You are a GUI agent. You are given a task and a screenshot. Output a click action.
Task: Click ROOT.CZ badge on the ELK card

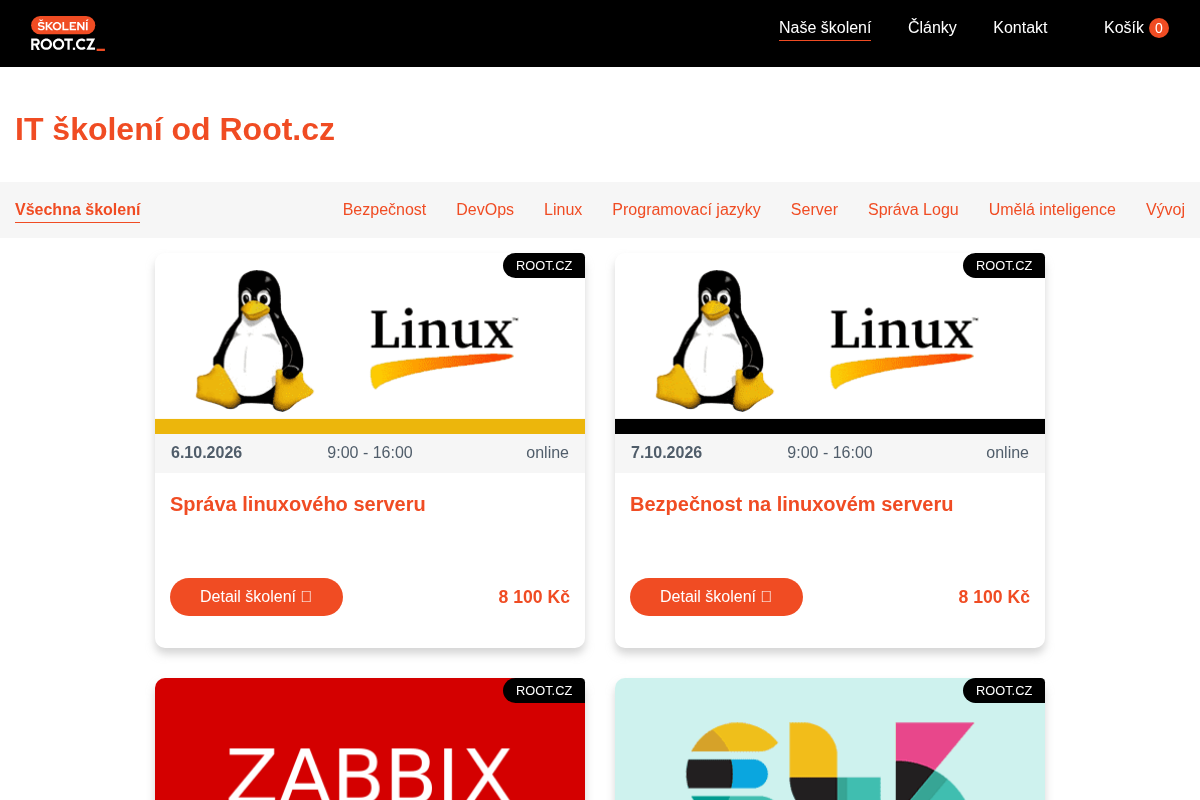[x=1004, y=690]
